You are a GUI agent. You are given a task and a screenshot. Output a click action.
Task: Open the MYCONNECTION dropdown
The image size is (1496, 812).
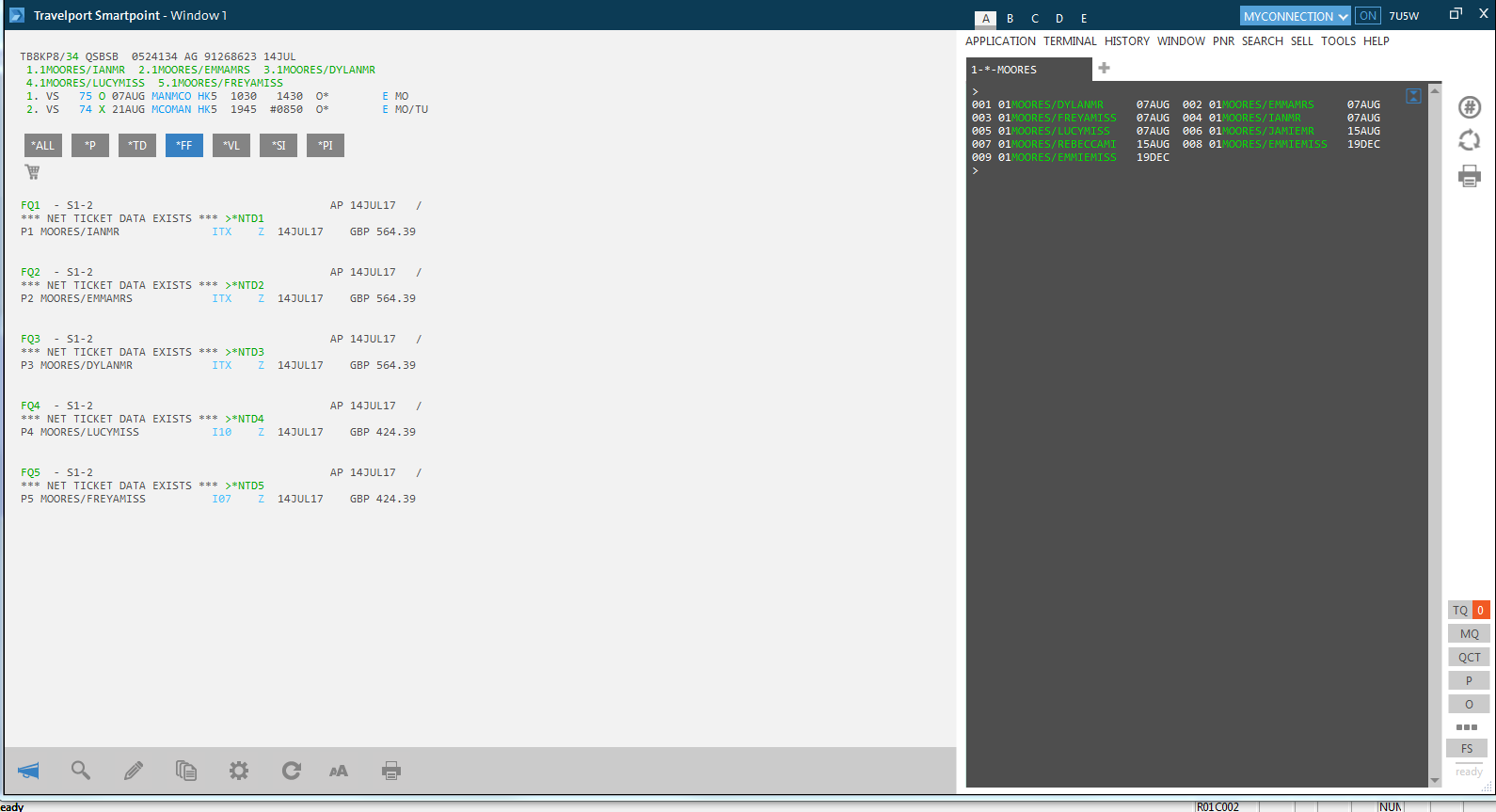1296,16
